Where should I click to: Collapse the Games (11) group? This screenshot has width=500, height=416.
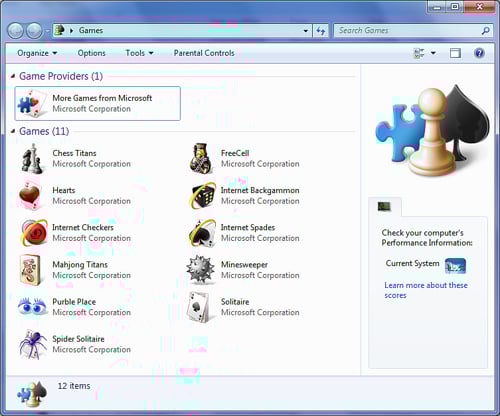tap(13, 131)
